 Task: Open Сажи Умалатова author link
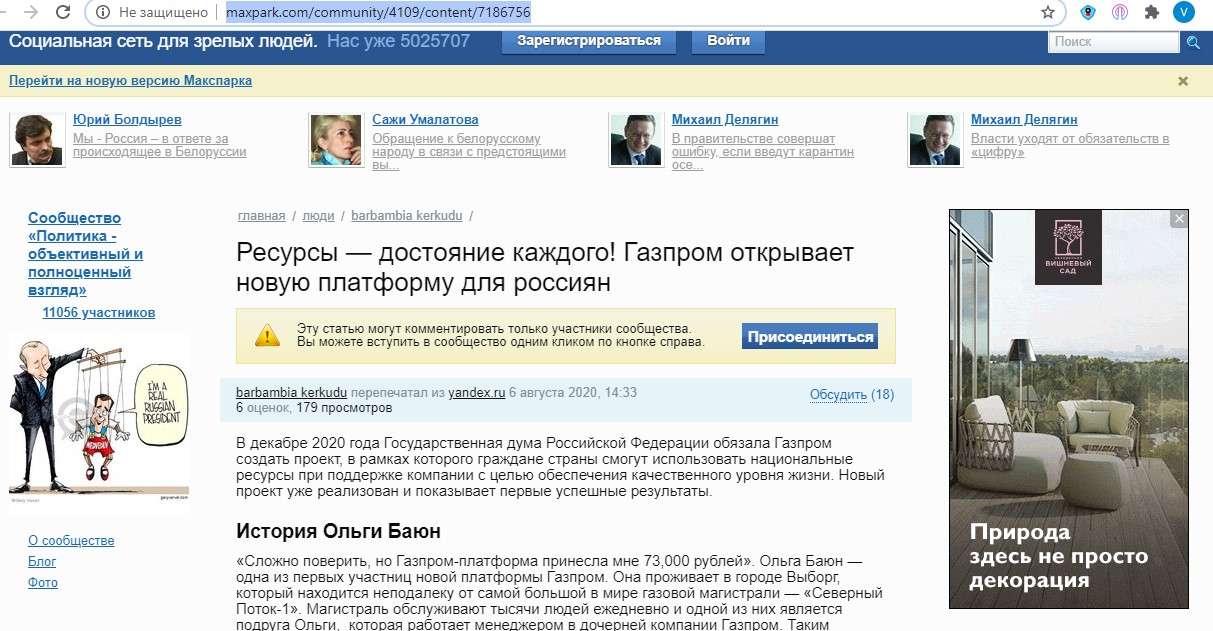(x=425, y=120)
